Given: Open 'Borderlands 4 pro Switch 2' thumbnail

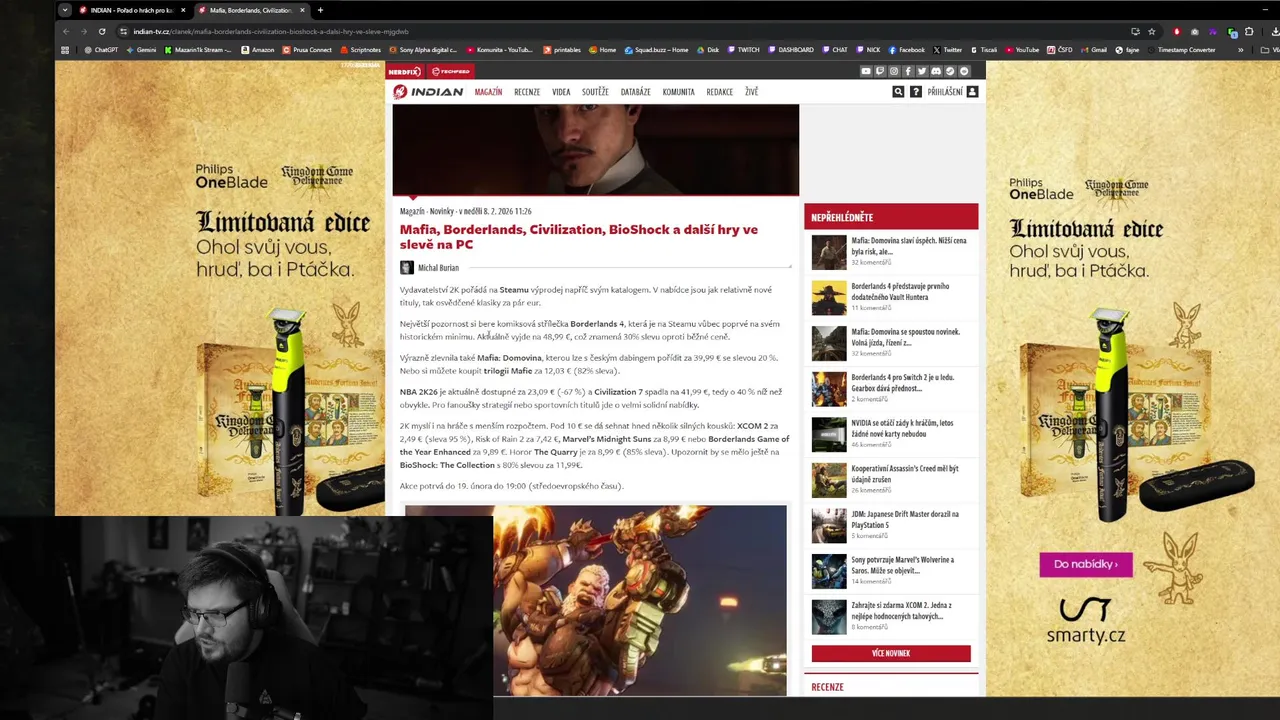Looking at the screenshot, I should point(829,389).
